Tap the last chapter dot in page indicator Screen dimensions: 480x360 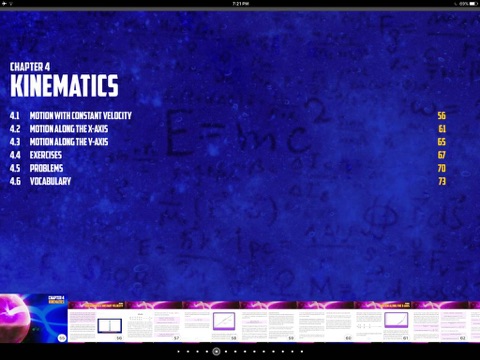point(302,351)
